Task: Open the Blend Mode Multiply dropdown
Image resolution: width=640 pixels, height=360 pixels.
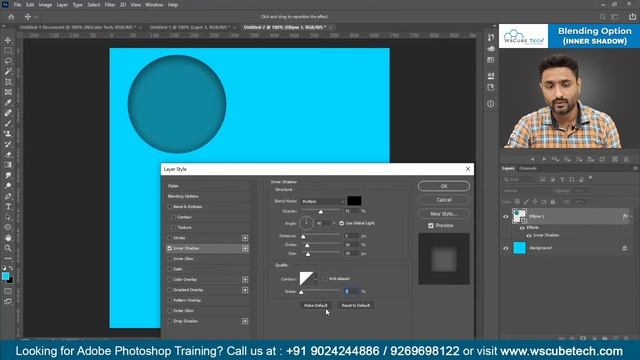Action: pyautogui.click(x=322, y=201)
